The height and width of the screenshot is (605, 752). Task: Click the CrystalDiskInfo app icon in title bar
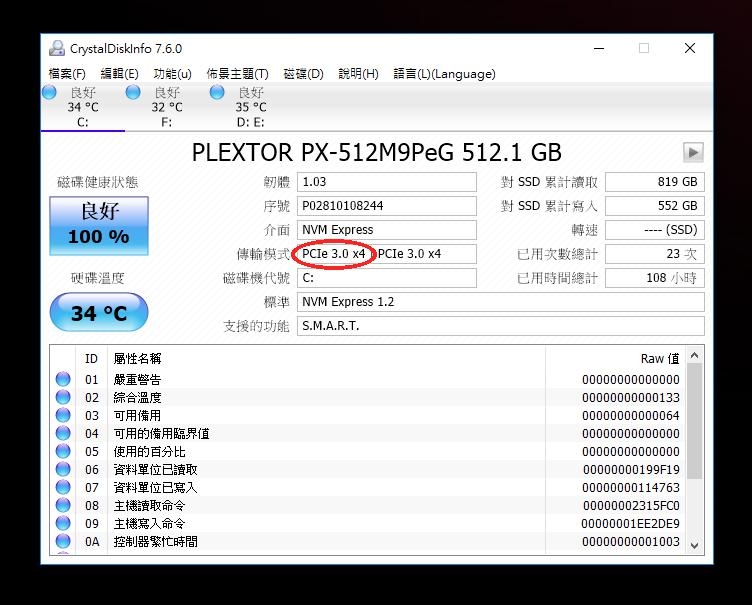57,48
